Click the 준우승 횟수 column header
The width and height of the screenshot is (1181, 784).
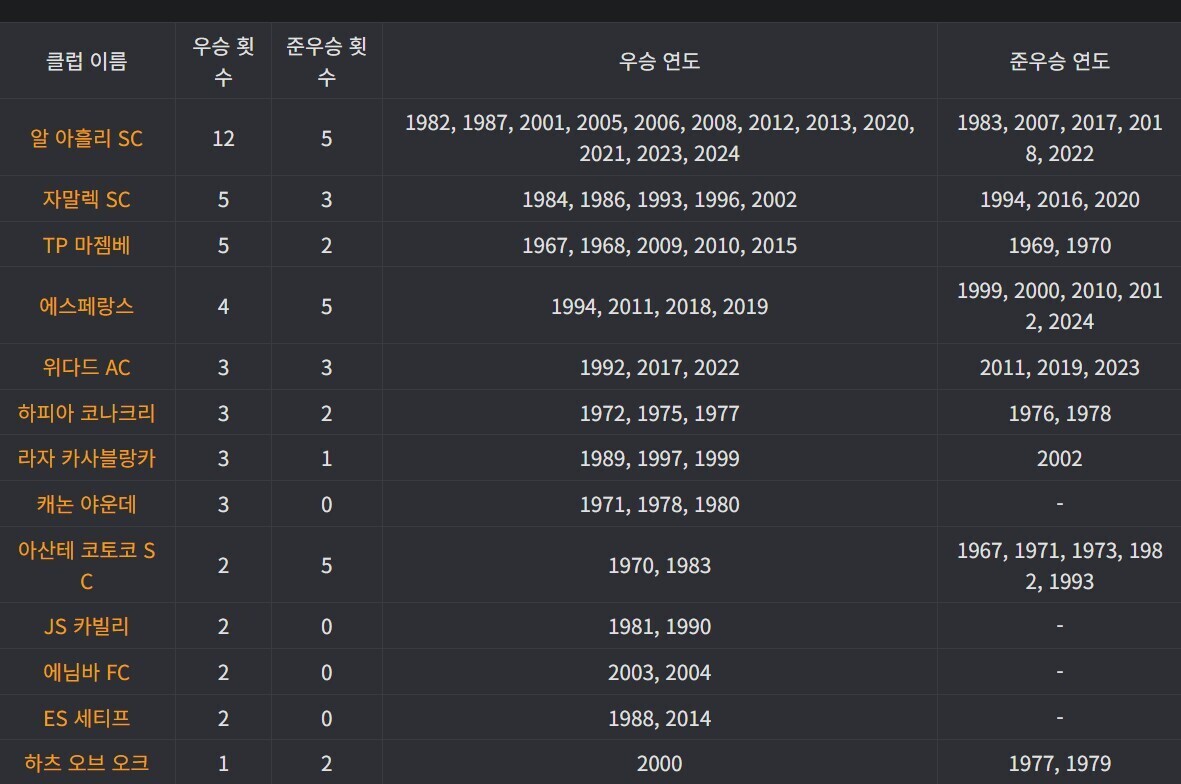[x=326, y=61]
